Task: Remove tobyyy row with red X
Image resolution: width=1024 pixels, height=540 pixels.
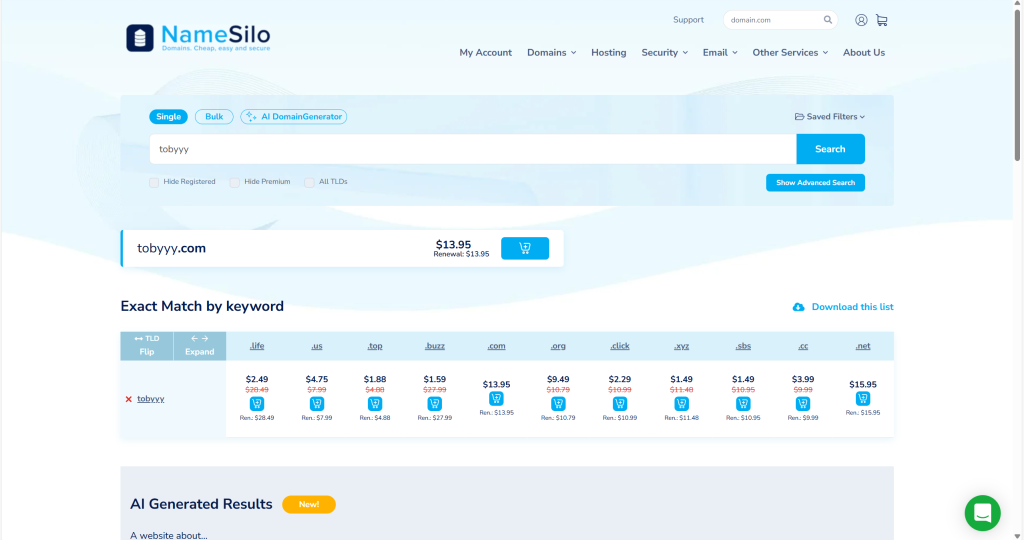Action: click(129, 399)
